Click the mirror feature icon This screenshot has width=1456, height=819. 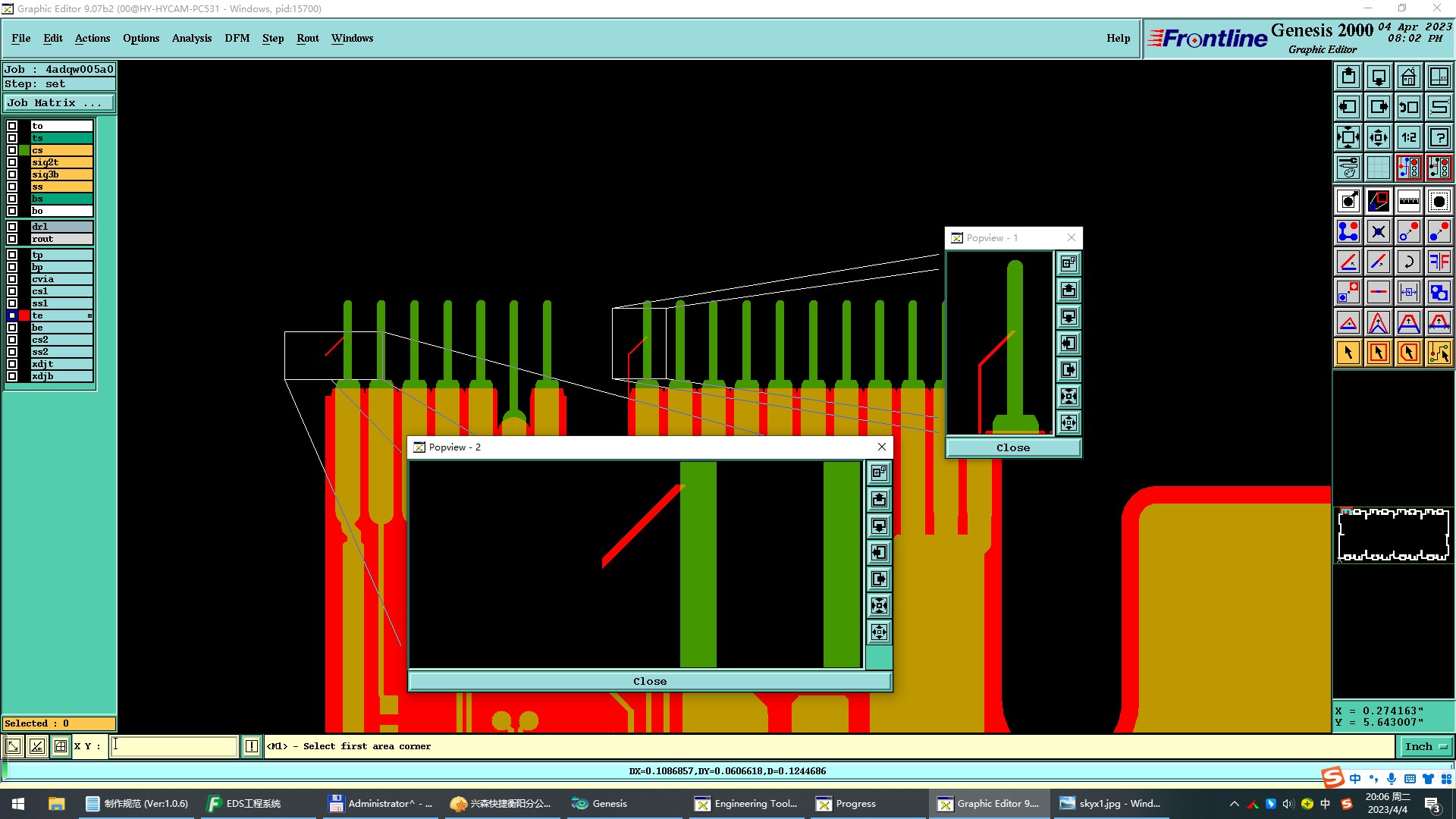(1439, 262)
